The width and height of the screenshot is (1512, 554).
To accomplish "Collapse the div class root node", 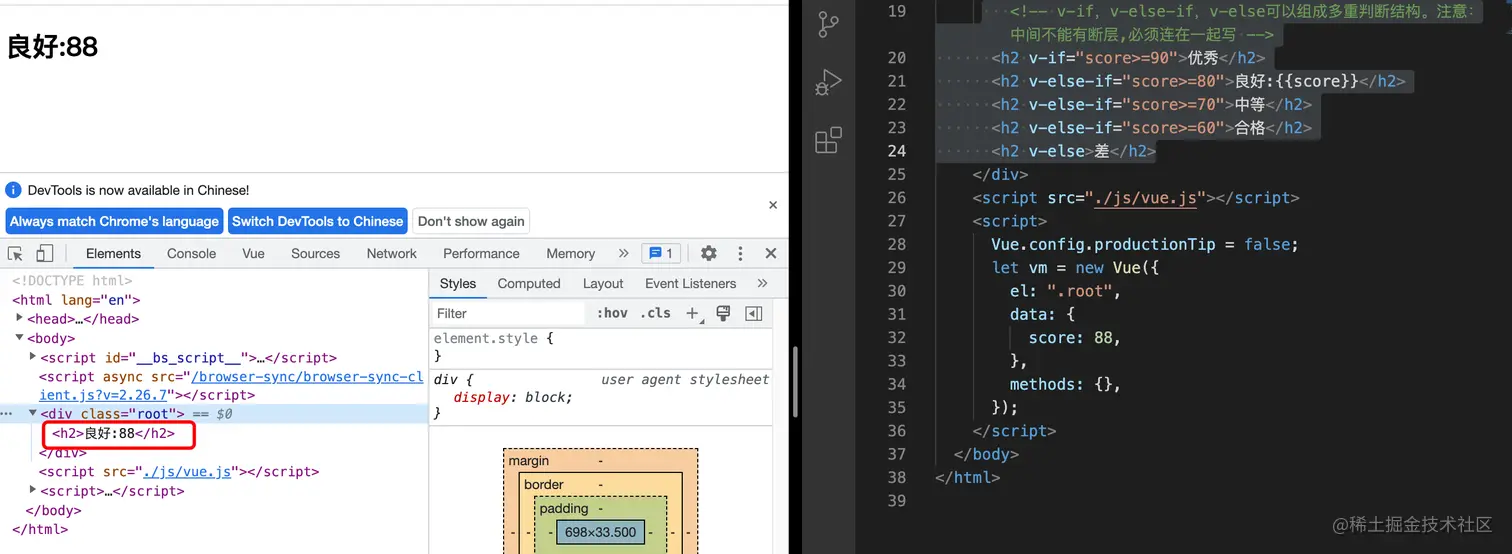I will click(33, 413).
